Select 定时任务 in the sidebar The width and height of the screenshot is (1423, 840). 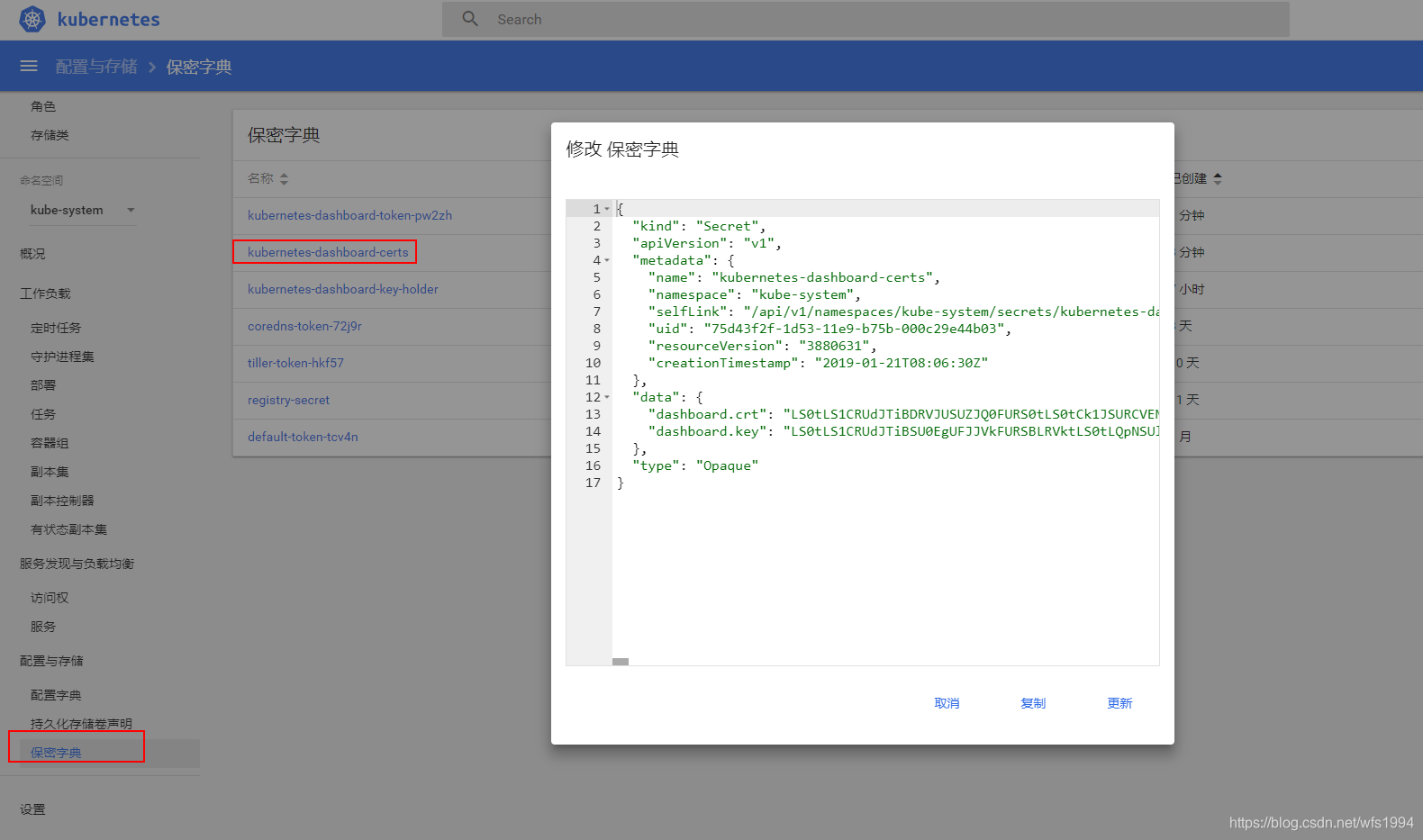56,328
